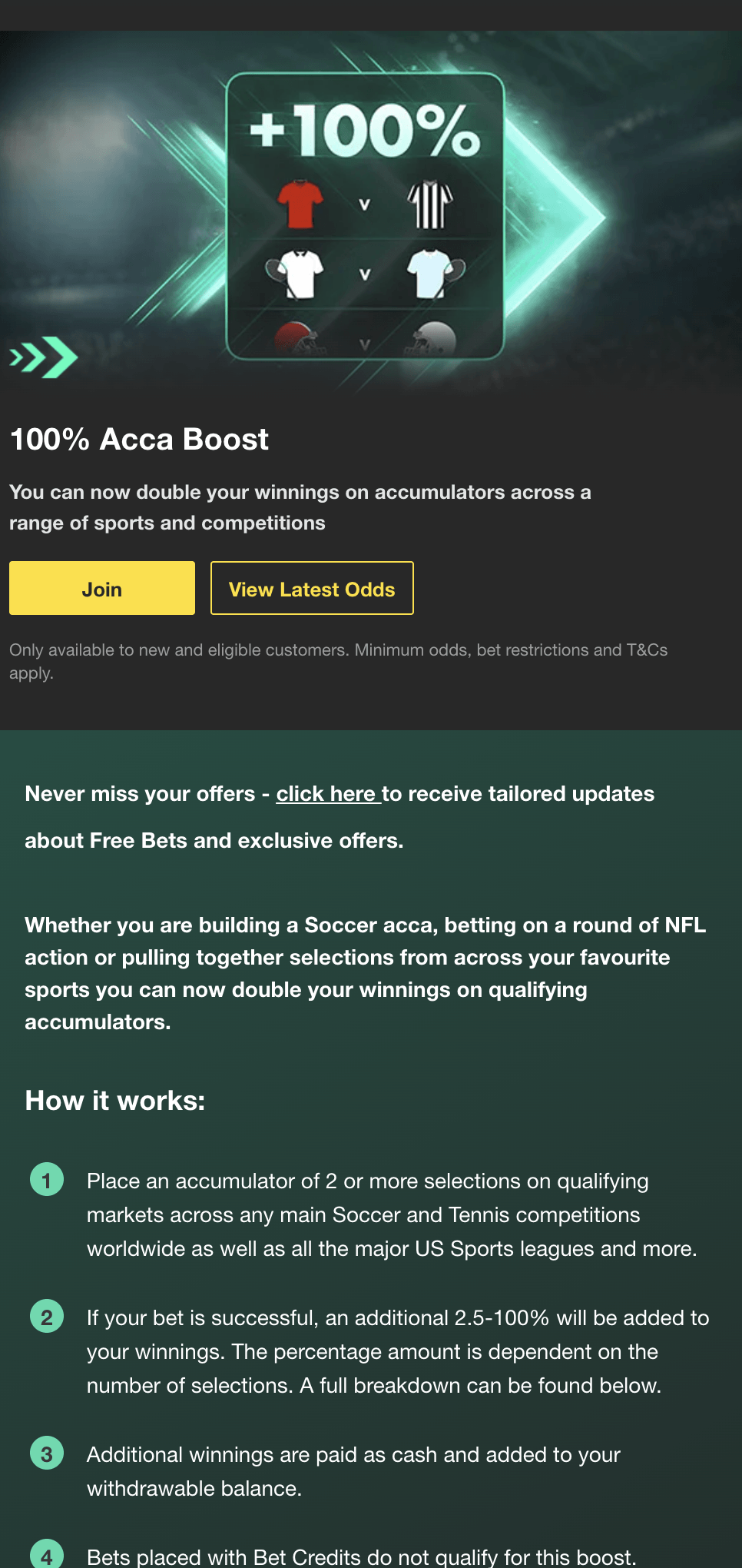Click the yellow Join button
The height and width of the screenshot is (1568, 742).
click(x=101, y=588)
